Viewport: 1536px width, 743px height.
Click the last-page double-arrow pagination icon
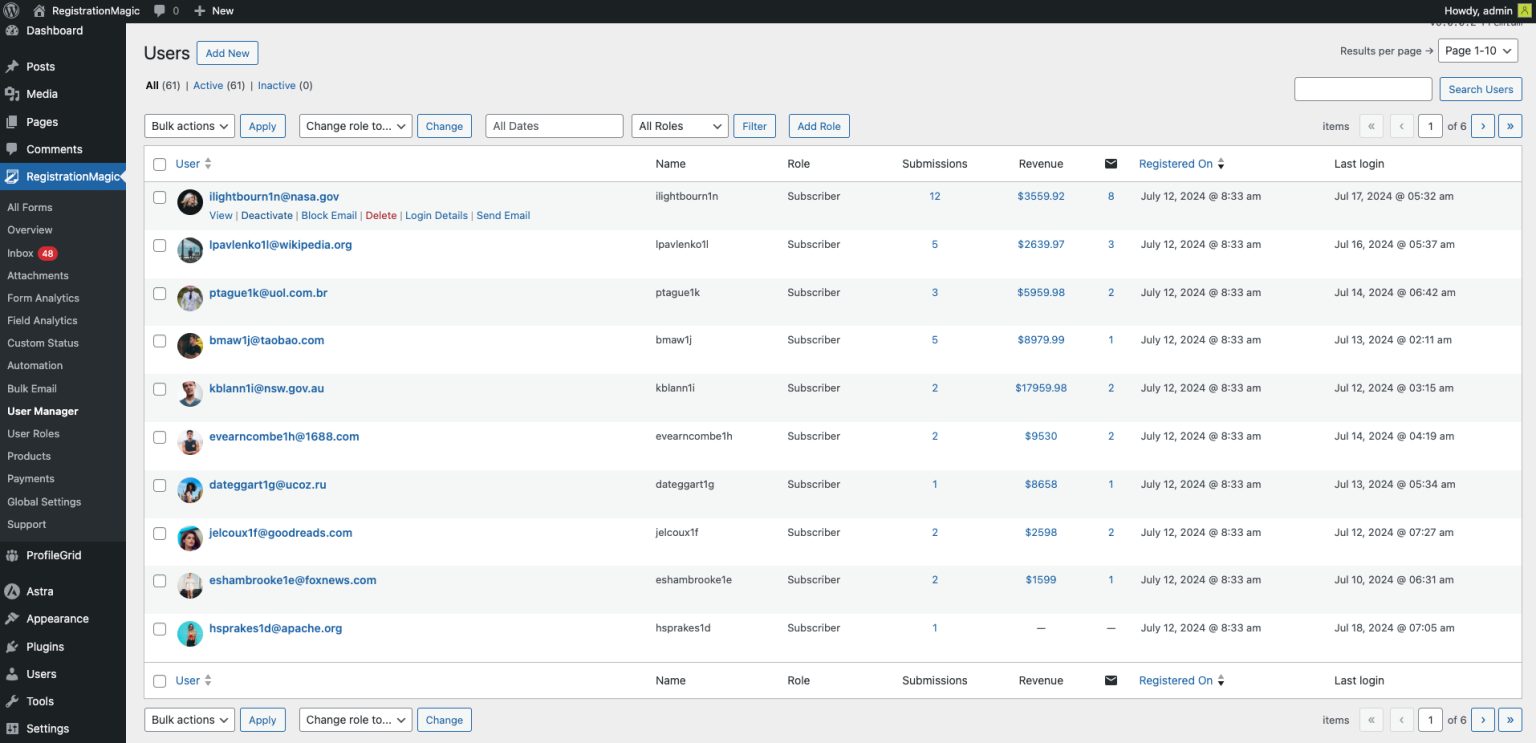coord(1510,126)
